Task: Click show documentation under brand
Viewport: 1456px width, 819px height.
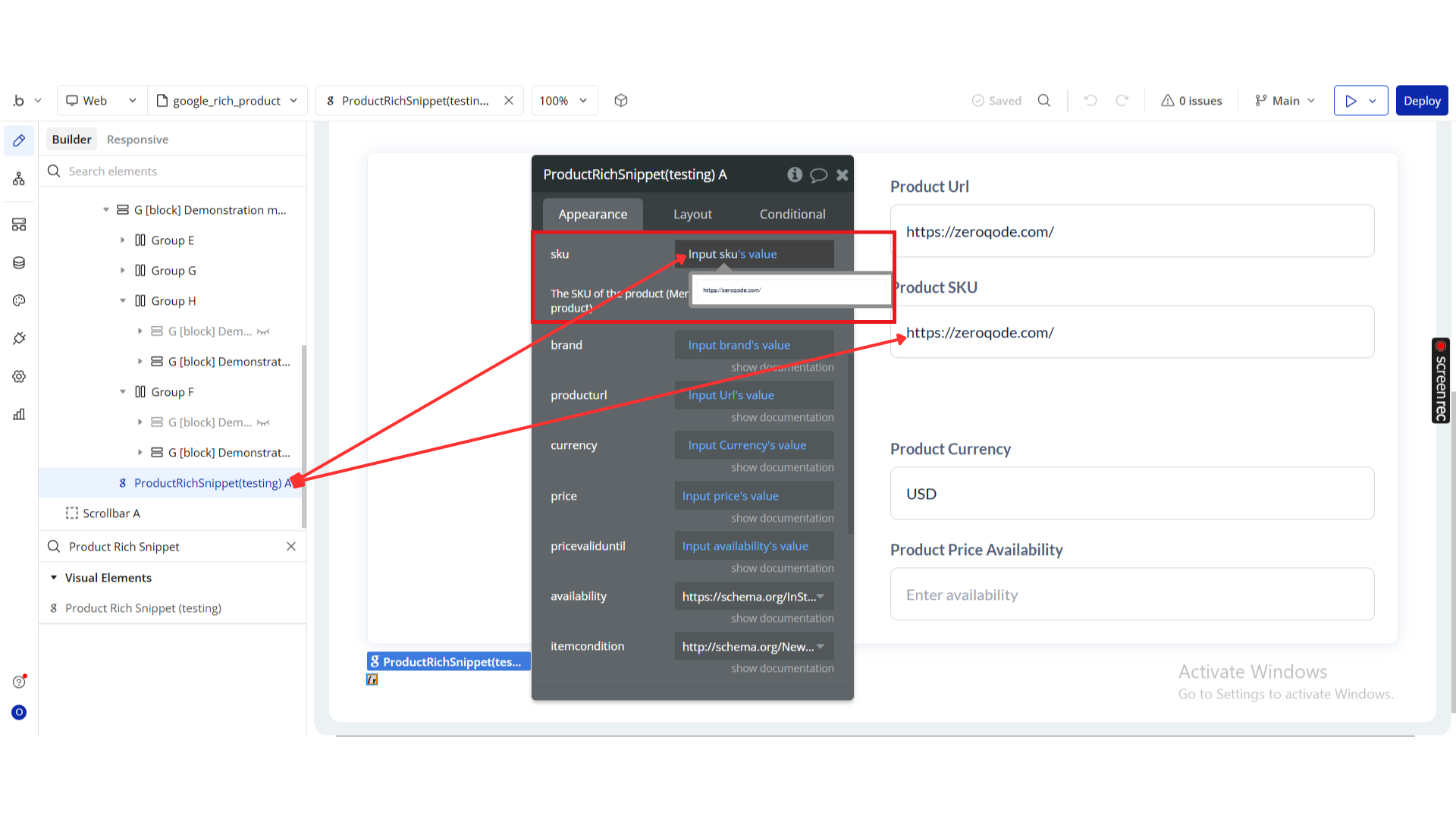Action: pos(782,367)
